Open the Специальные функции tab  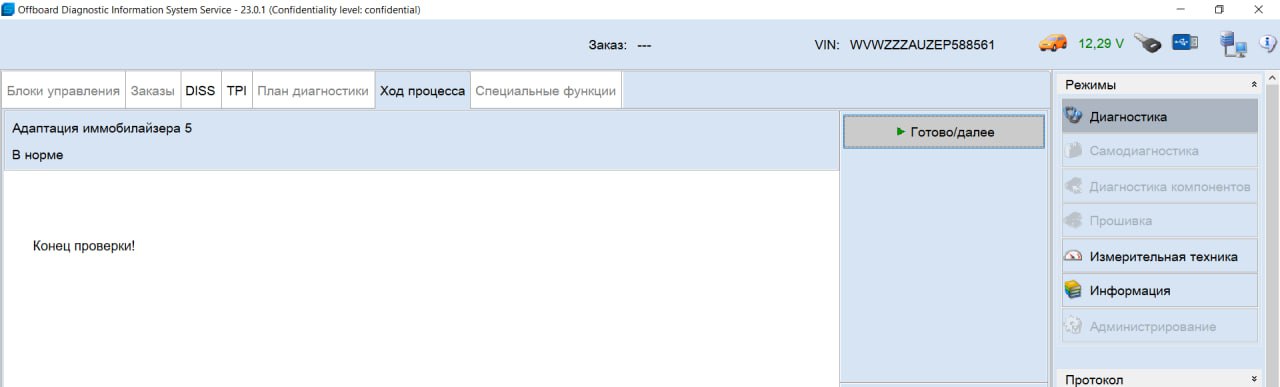click(546, 90)
